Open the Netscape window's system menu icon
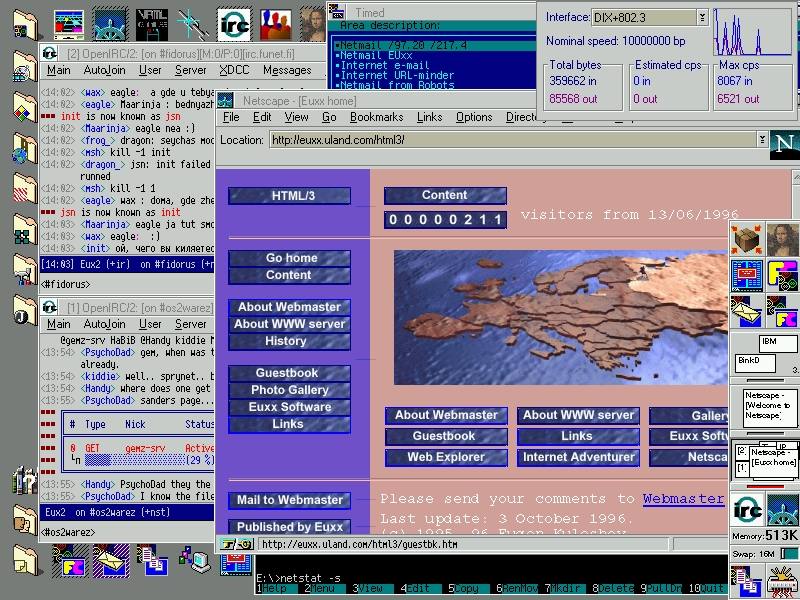This screenshot has height=600, width=800. (226, 100)
